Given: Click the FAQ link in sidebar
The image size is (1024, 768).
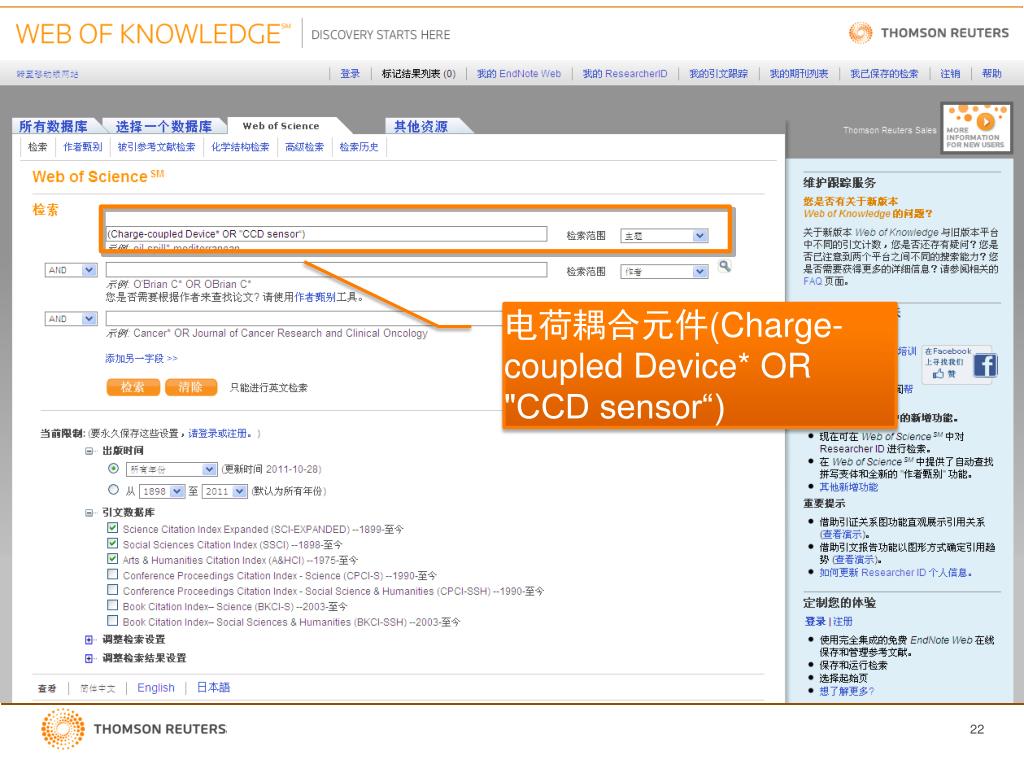Looking at the screenshot, I should (812, 281).
